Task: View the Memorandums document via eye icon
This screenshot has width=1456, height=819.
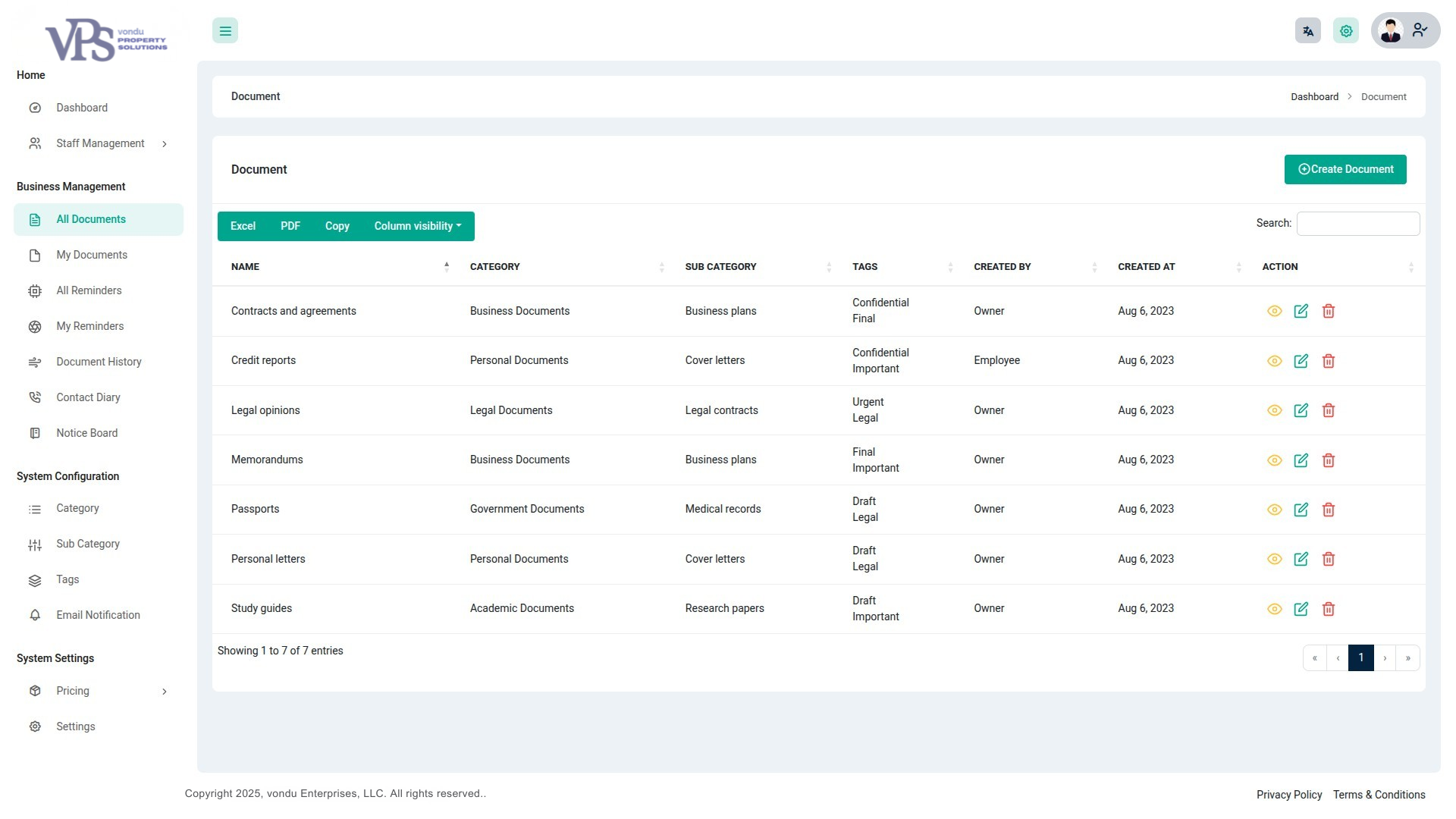Action: (x=1274, y=460)
